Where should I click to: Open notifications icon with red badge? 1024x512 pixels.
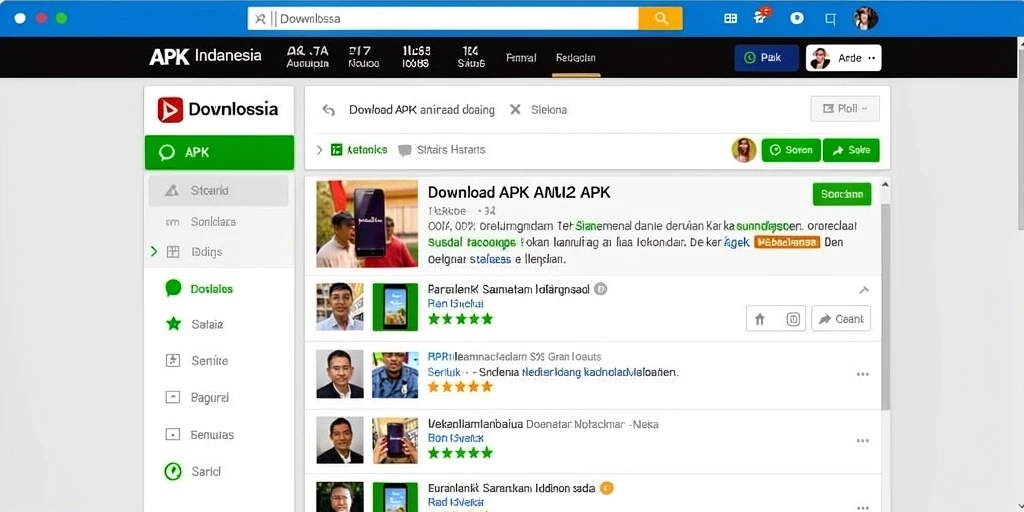(x=761, y=17)
